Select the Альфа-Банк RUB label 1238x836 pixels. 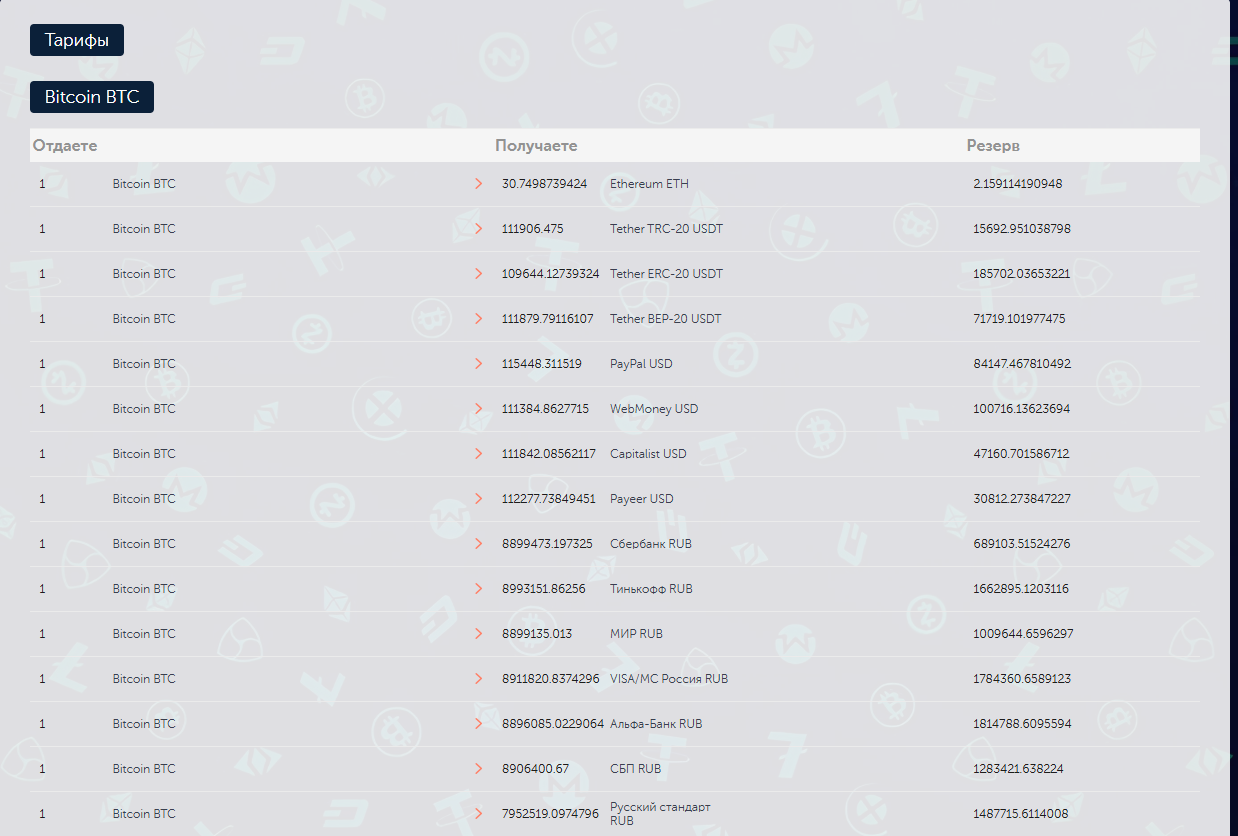point(656,724)
